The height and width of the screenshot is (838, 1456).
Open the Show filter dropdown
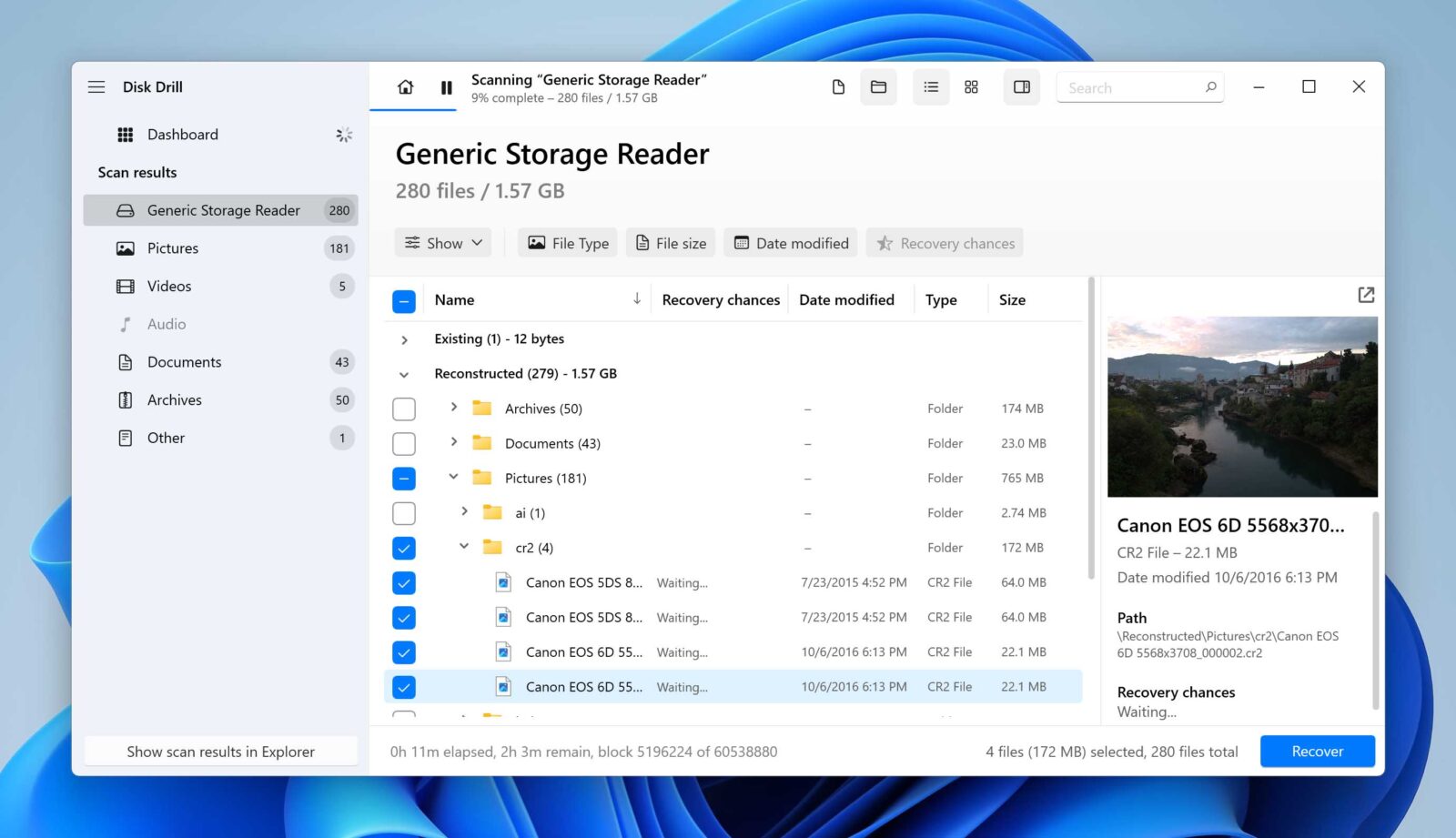pos(443,243)
